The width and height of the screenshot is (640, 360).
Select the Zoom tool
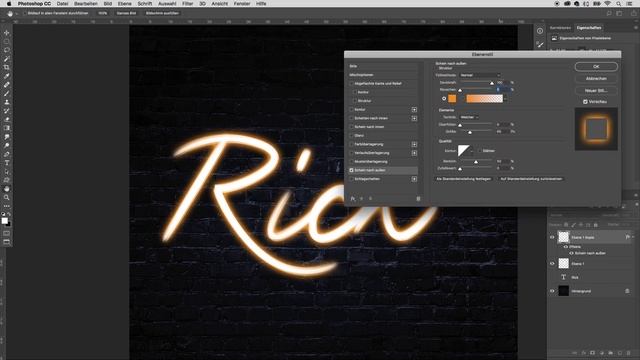(7, 198)
